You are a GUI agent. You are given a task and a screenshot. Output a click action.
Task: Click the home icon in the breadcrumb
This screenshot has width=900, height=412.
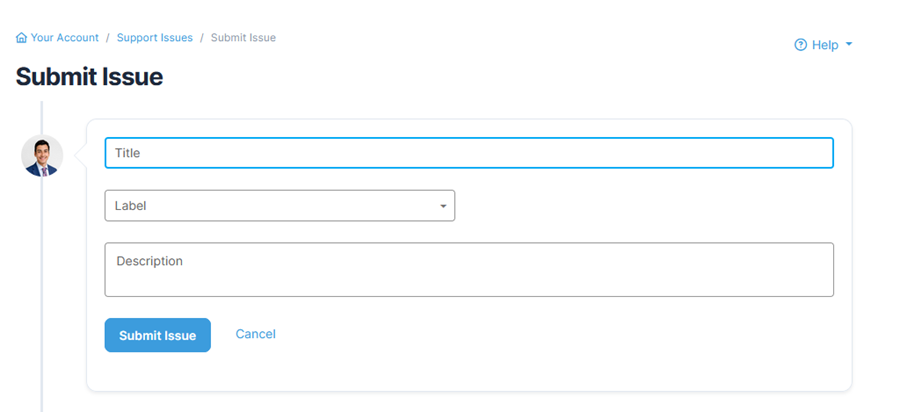tap(21, 38)
